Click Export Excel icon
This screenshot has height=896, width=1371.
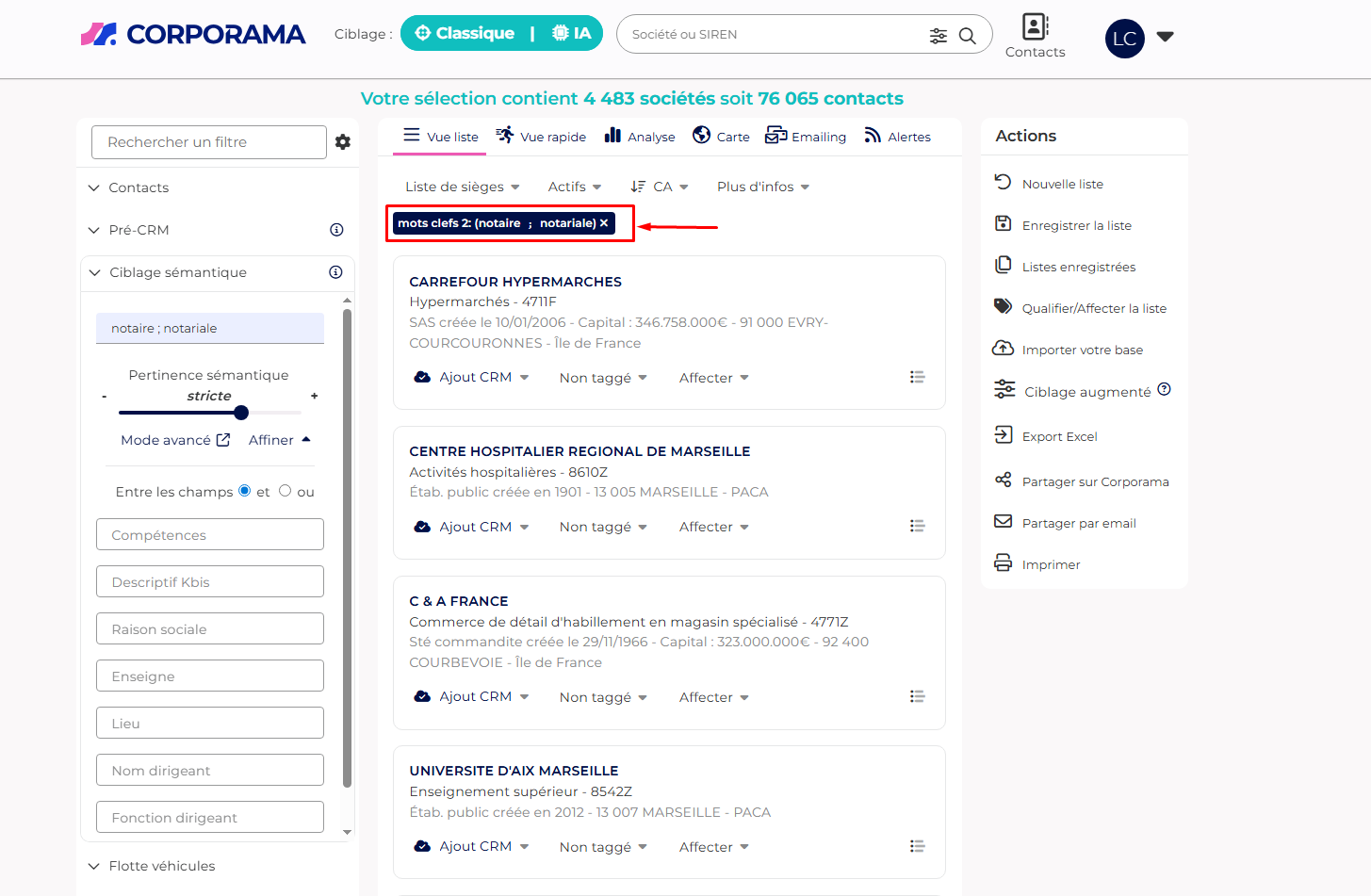[1004, 435]
